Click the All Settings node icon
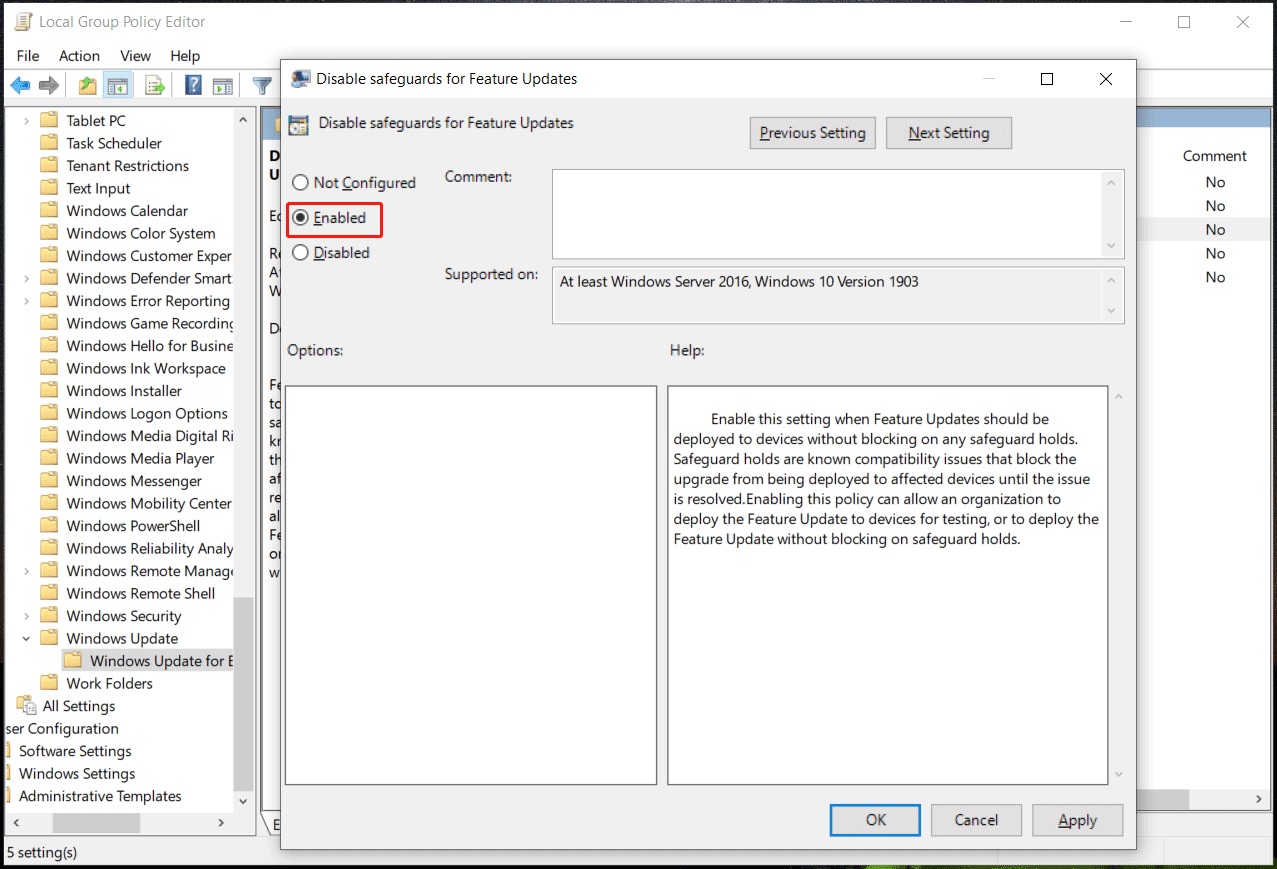 coord(26,706)
